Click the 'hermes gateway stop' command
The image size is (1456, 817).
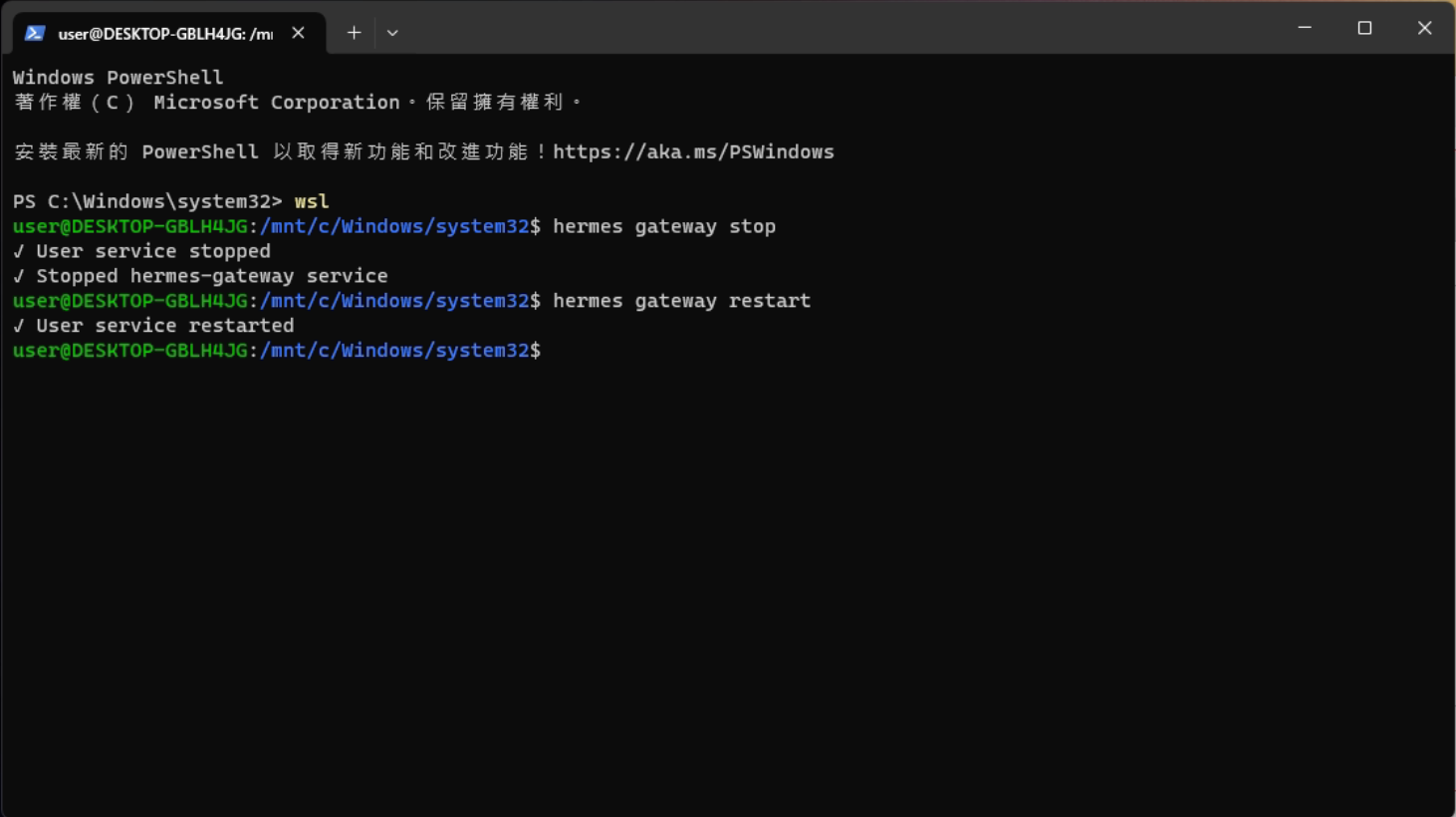click(x=664, y=226)
